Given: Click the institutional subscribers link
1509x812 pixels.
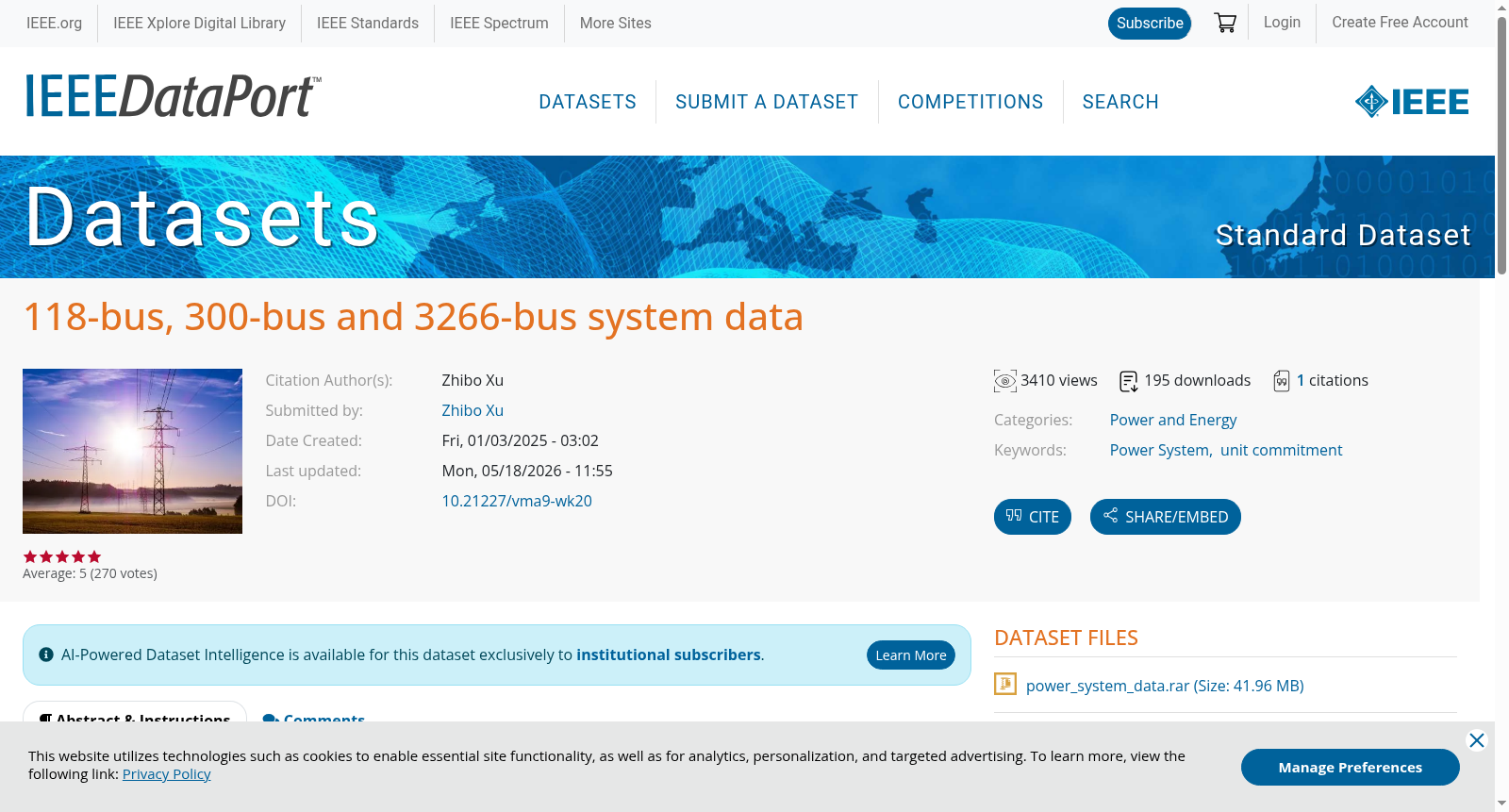Looking at the screenshot, I should click(669, 655).
